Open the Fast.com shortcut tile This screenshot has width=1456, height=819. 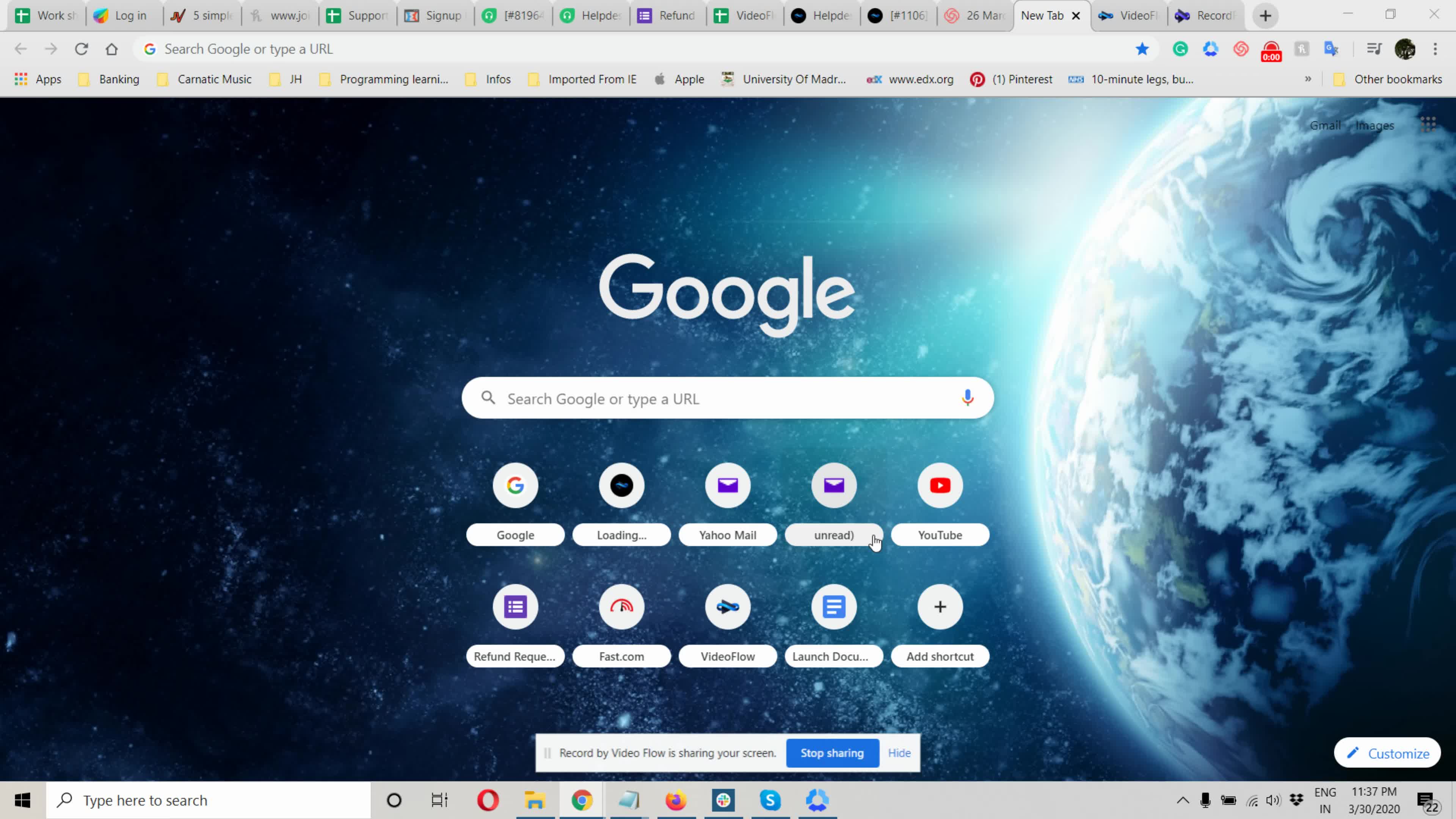621,625
